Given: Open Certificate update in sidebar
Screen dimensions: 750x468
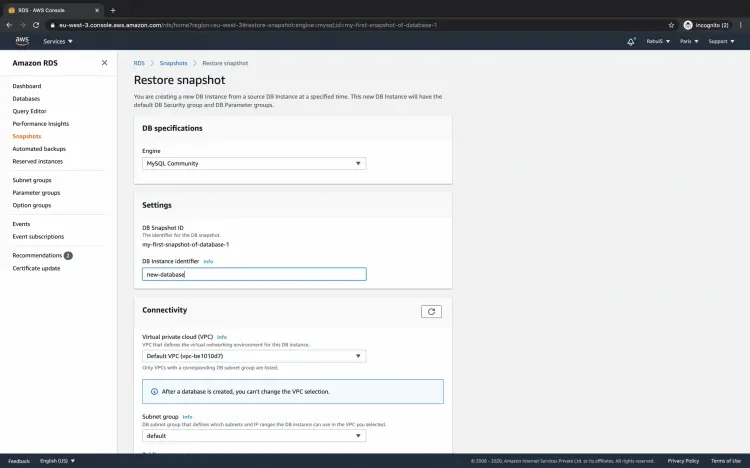Looking at the screenshot, I should click(36, 268).
